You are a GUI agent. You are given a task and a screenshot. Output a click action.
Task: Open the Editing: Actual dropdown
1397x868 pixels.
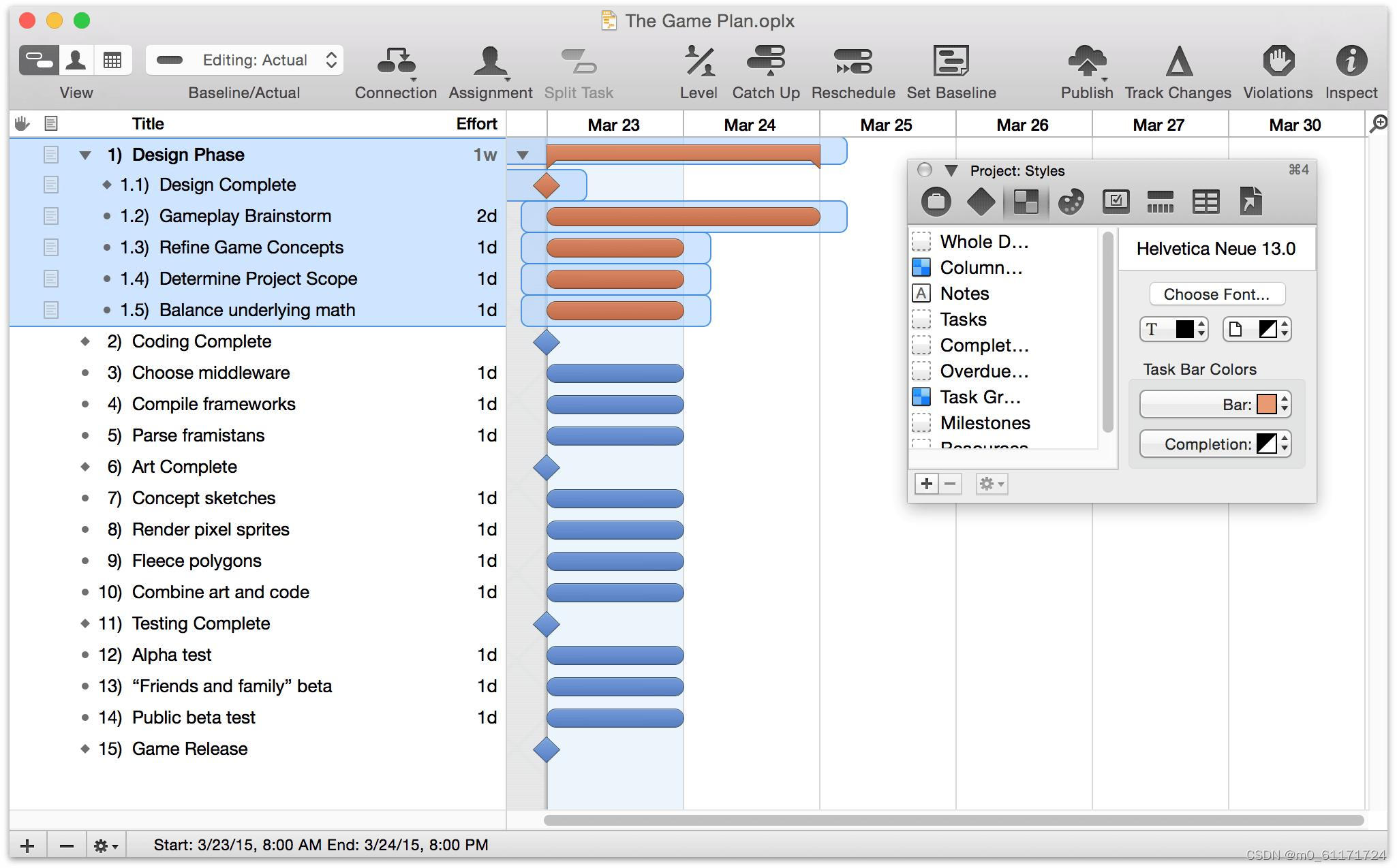tap(245, 61)
